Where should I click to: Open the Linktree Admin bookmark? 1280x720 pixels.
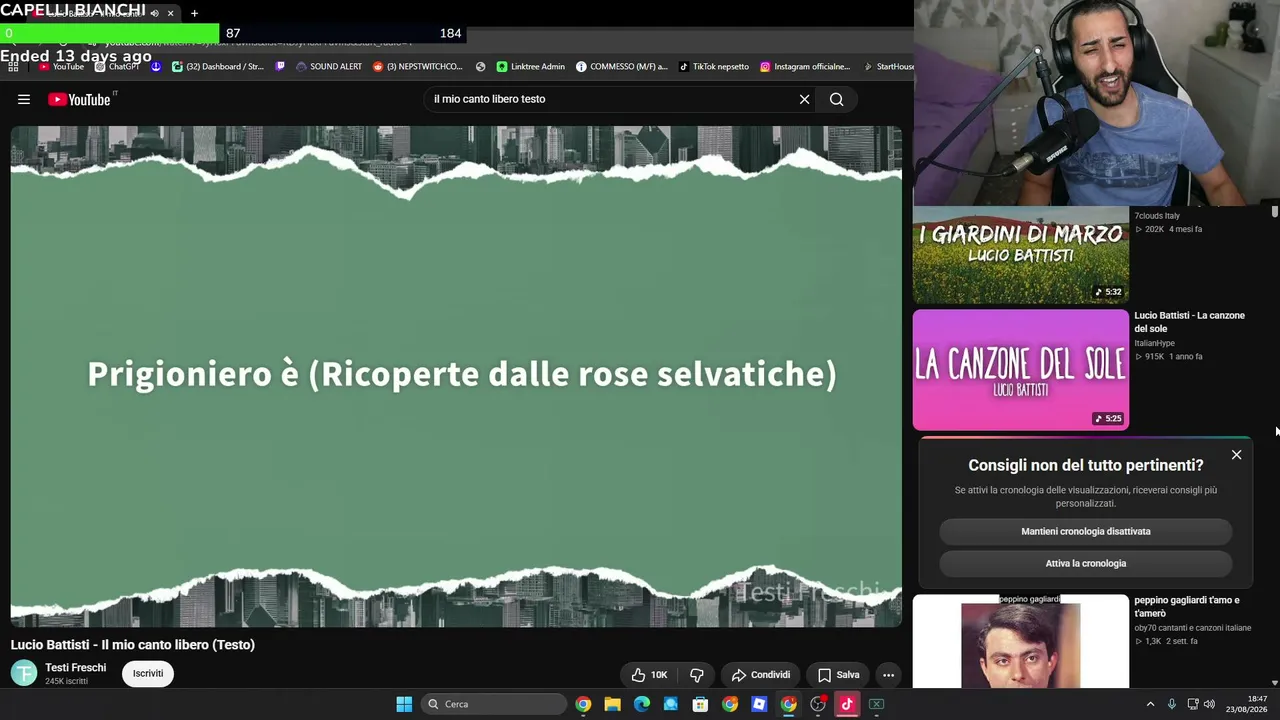coord(530,67)
